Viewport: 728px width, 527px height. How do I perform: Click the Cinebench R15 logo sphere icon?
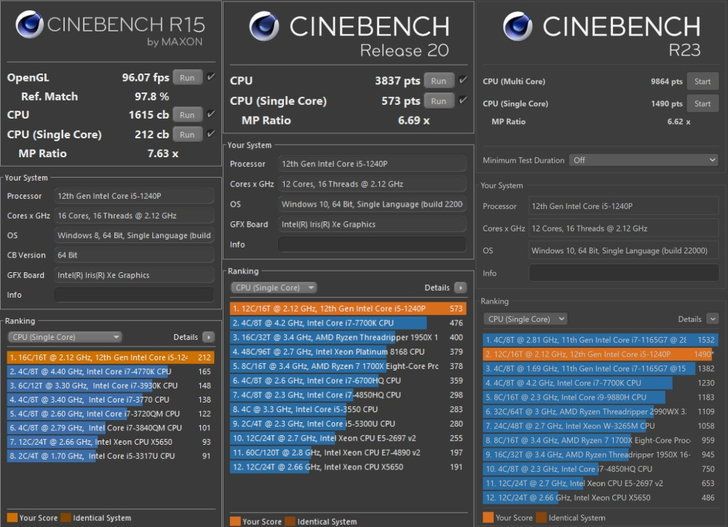(30, 24)
